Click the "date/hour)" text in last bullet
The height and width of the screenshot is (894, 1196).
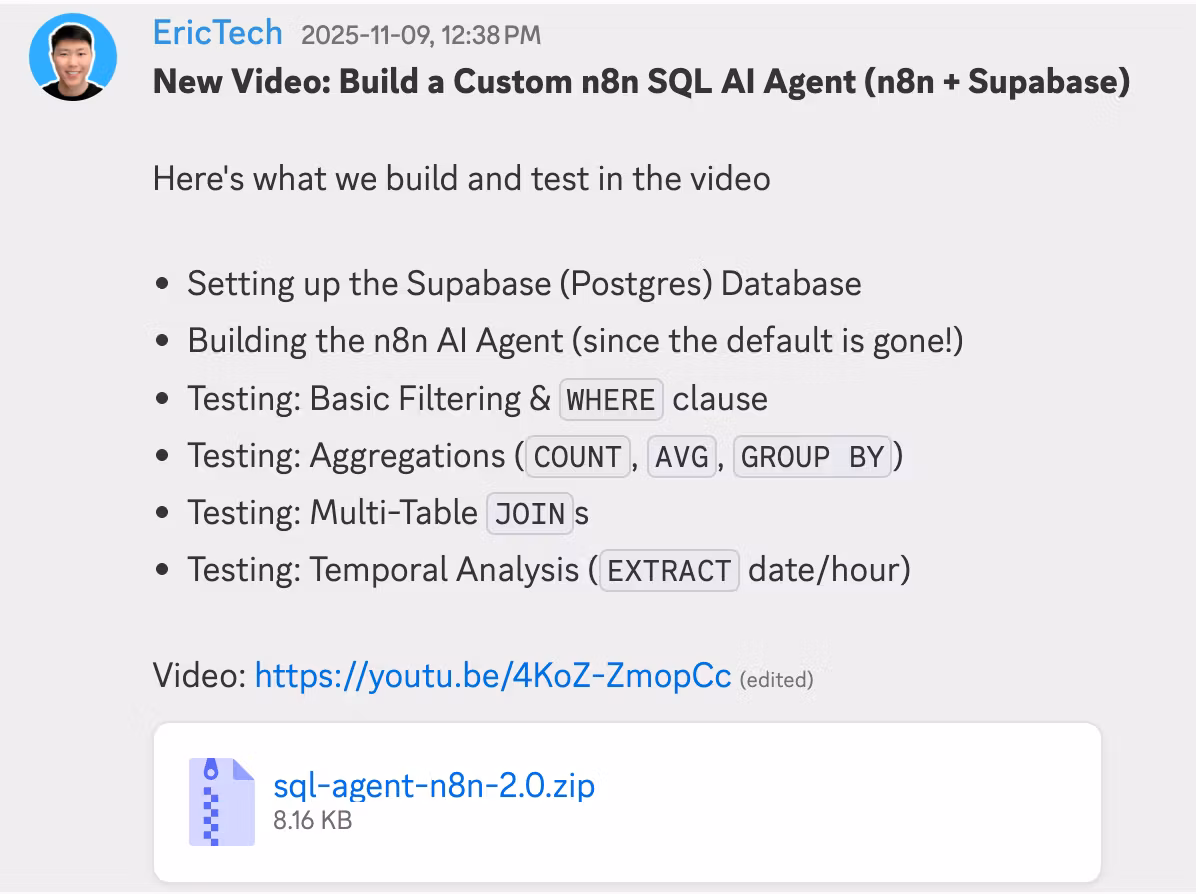(829, 570)
